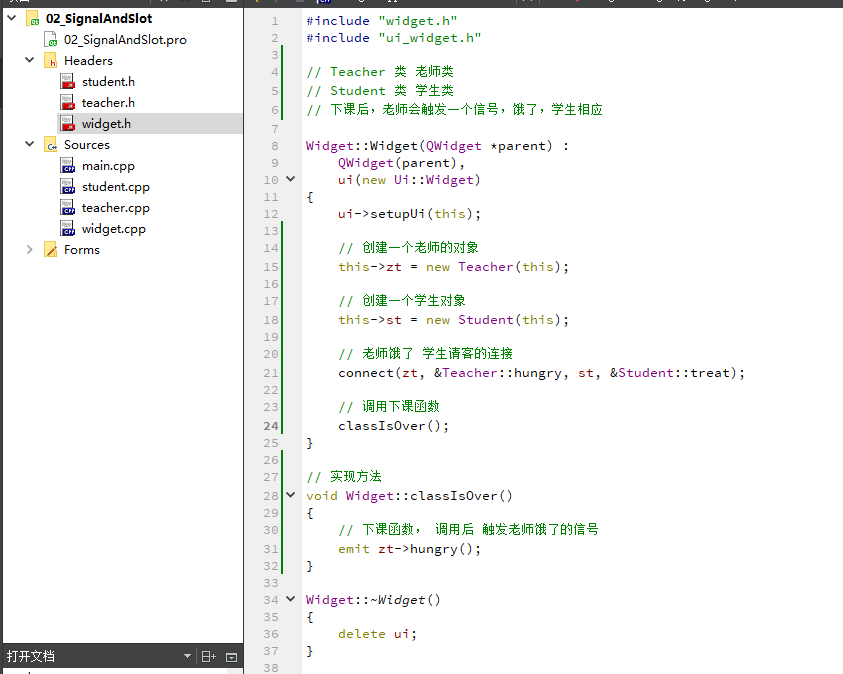Click the ui->setupUi(this); statement
Viewport: 843px width, 674px height.
click(x=409, y=214)
